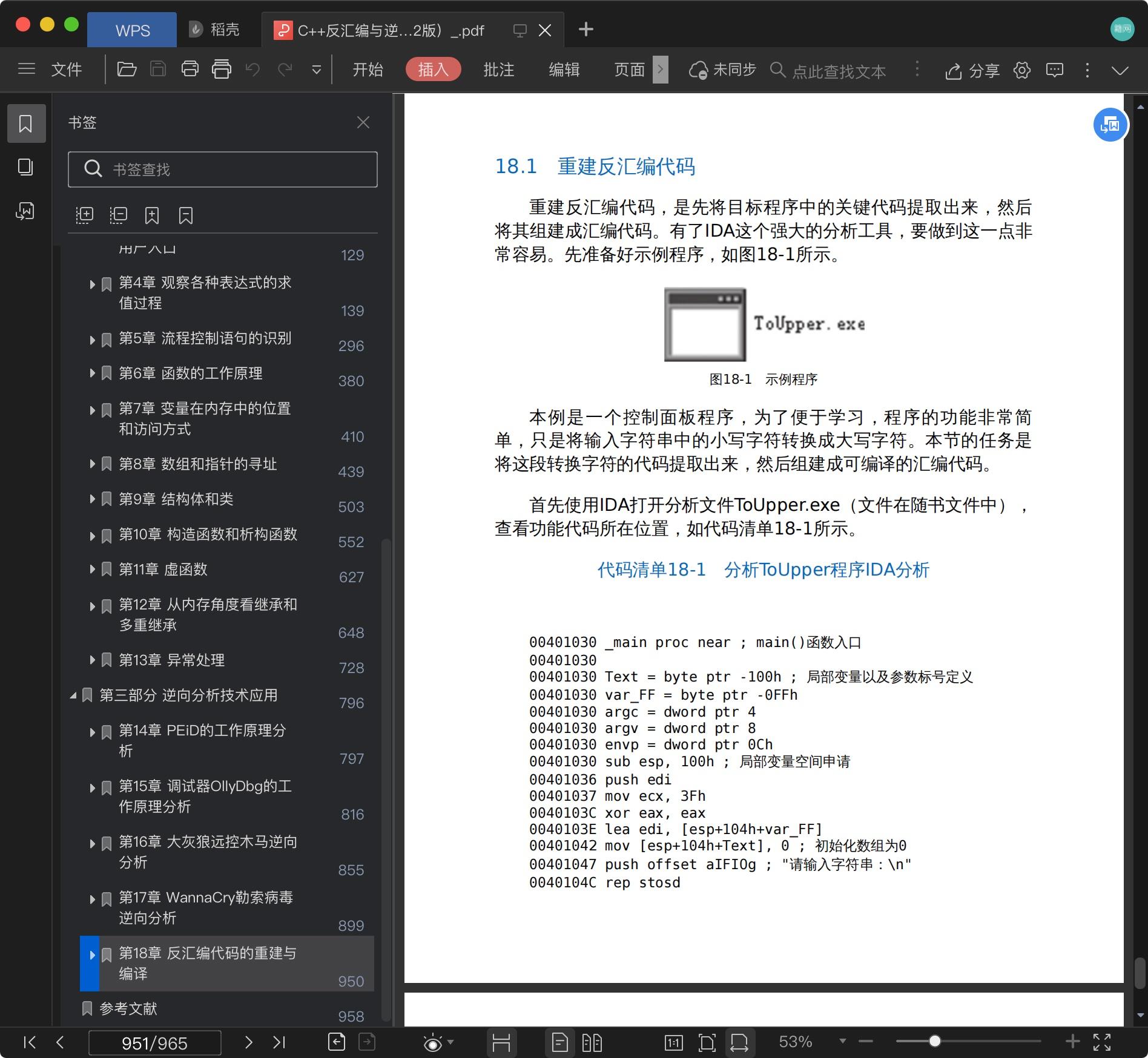Set zoom to actual size 1:1

coord(674,1042)
